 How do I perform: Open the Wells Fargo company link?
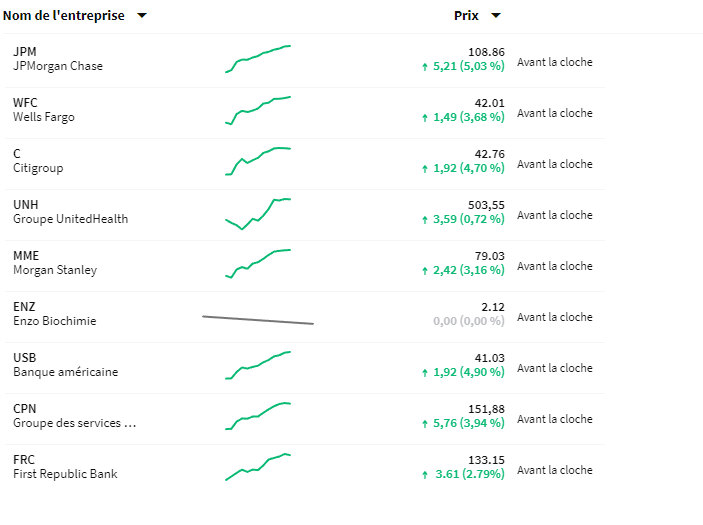click(44, 117)
